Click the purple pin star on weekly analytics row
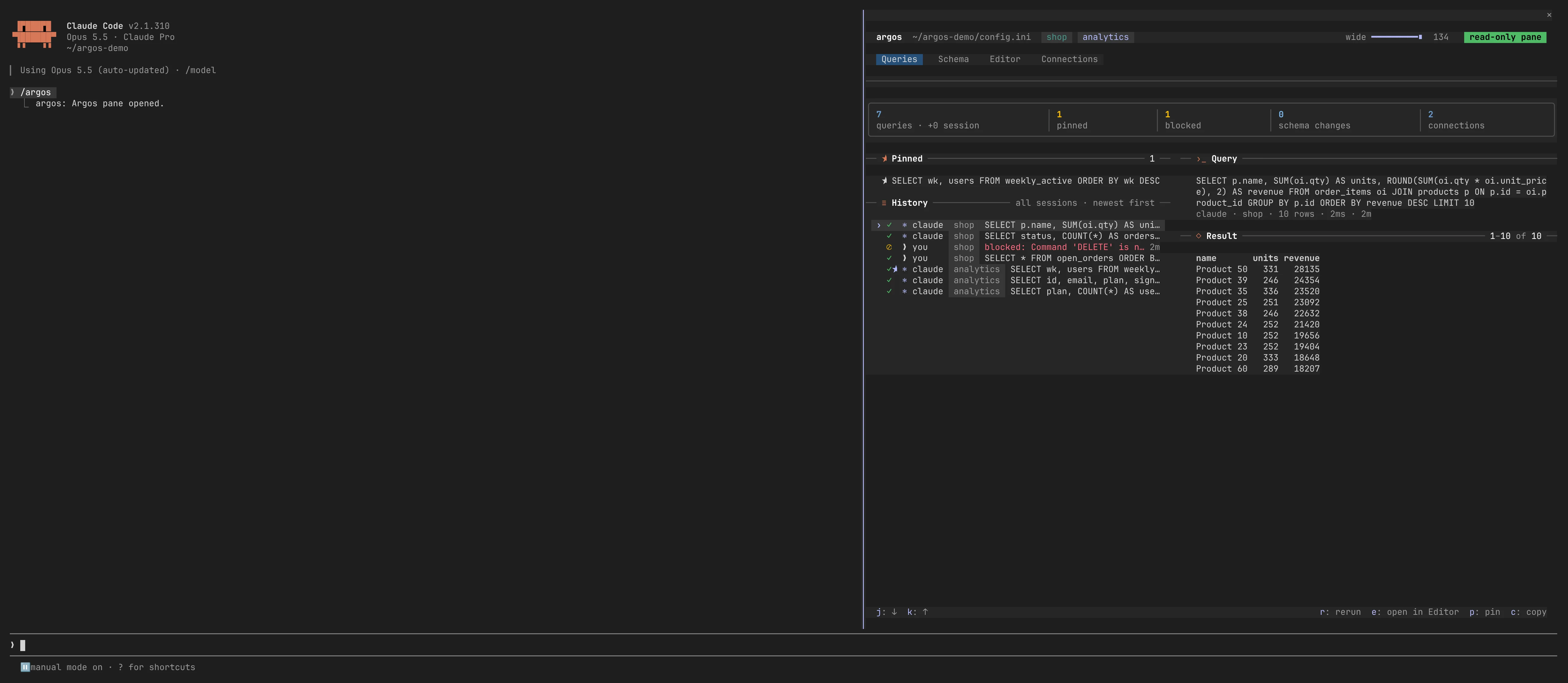This screenshot has width=1568, height=683. pos(895,269)
